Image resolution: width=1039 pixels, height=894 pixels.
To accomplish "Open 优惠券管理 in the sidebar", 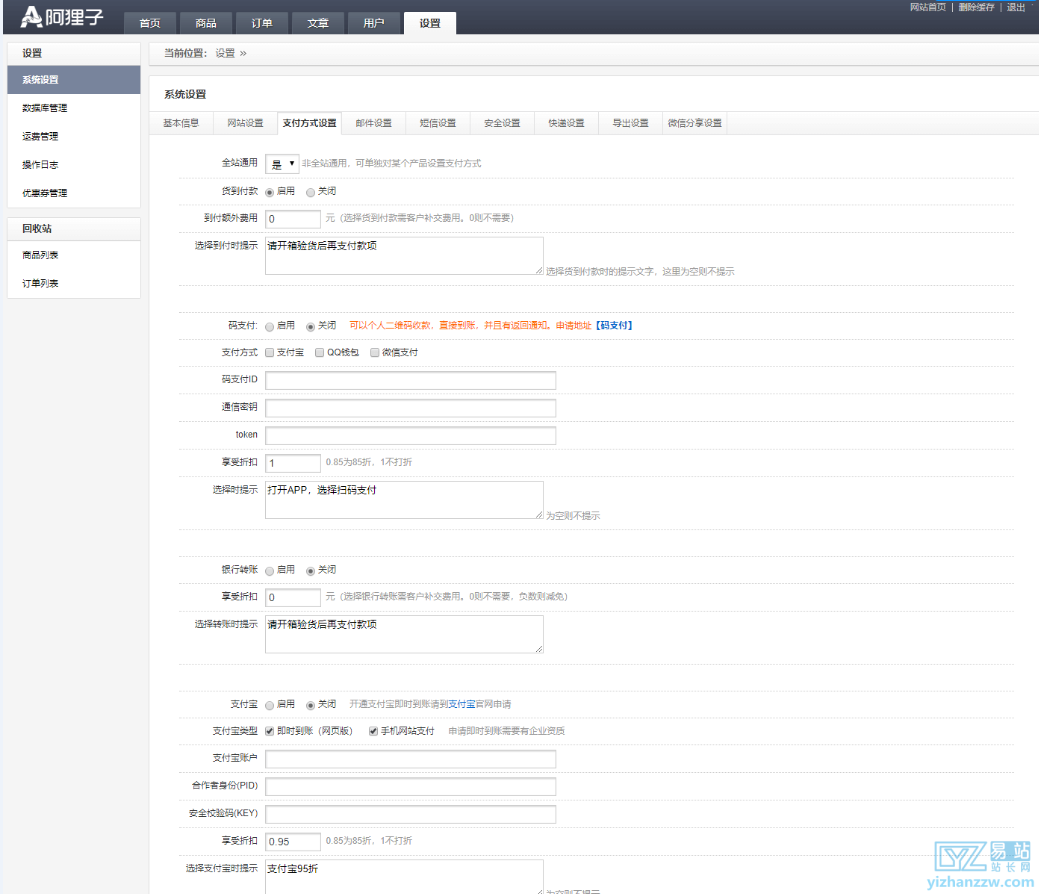I will point(45,193).
